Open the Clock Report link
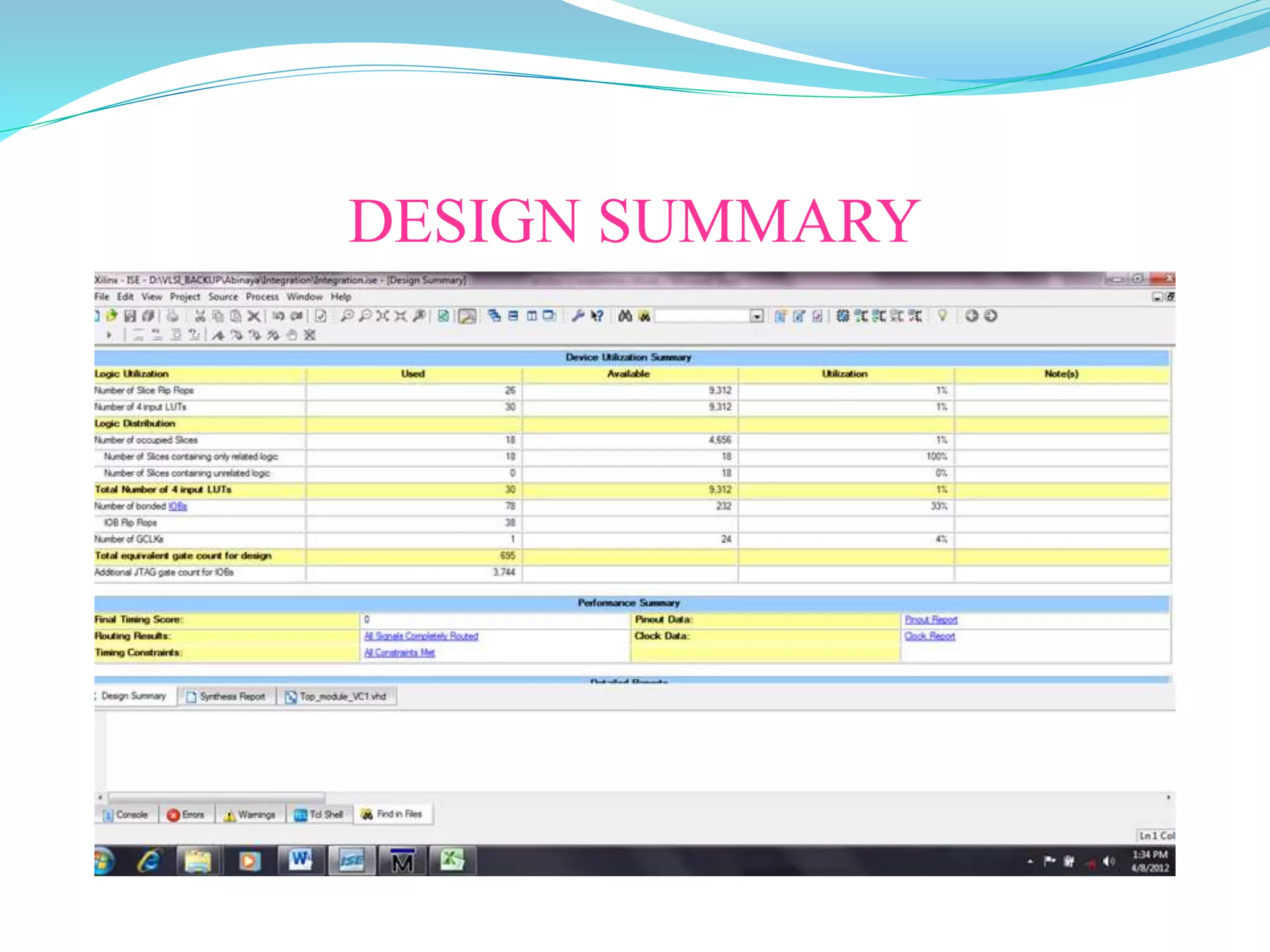This screenshot has width=1270, height=952. (930, 636)
